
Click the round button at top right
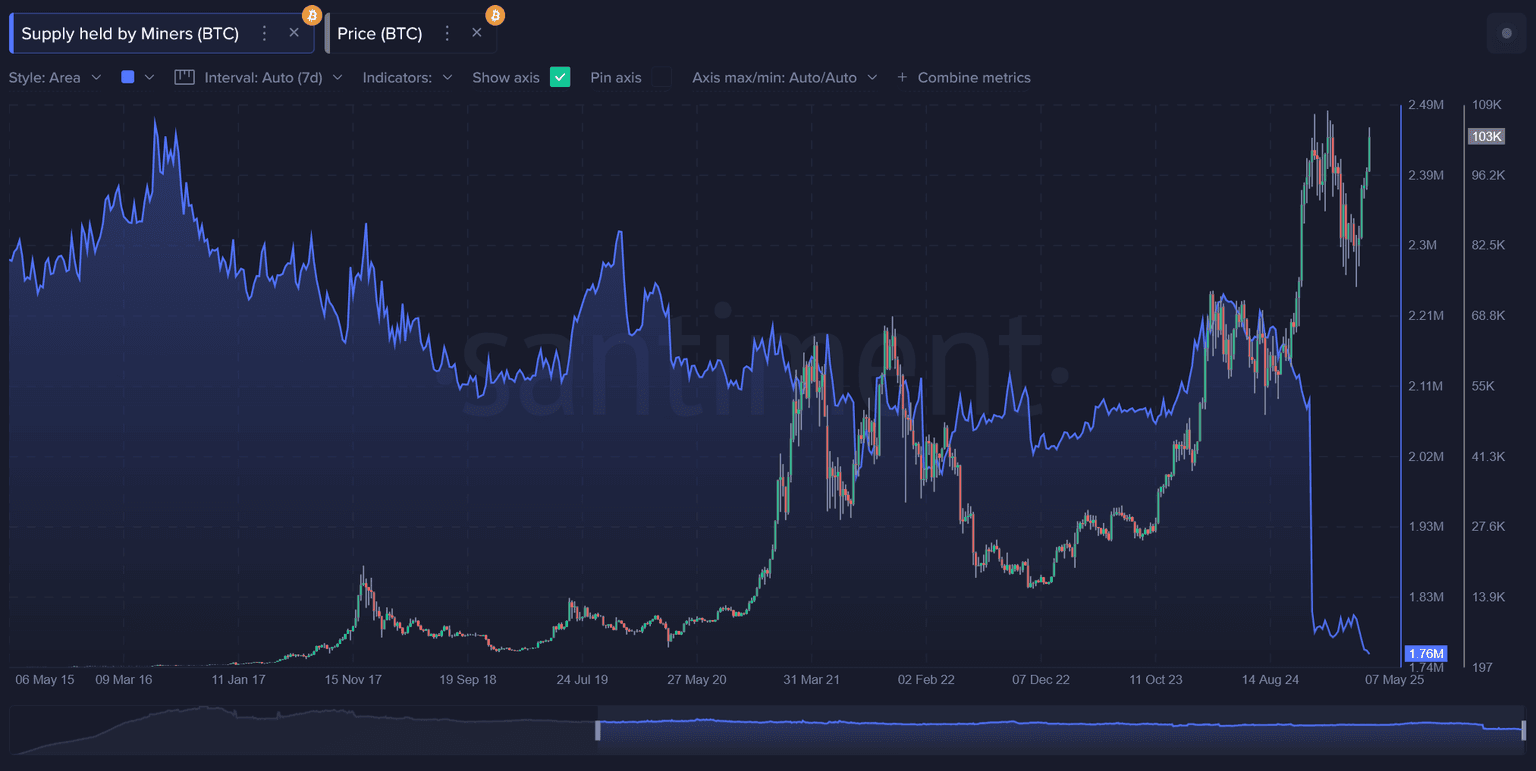coord(1506,33)
